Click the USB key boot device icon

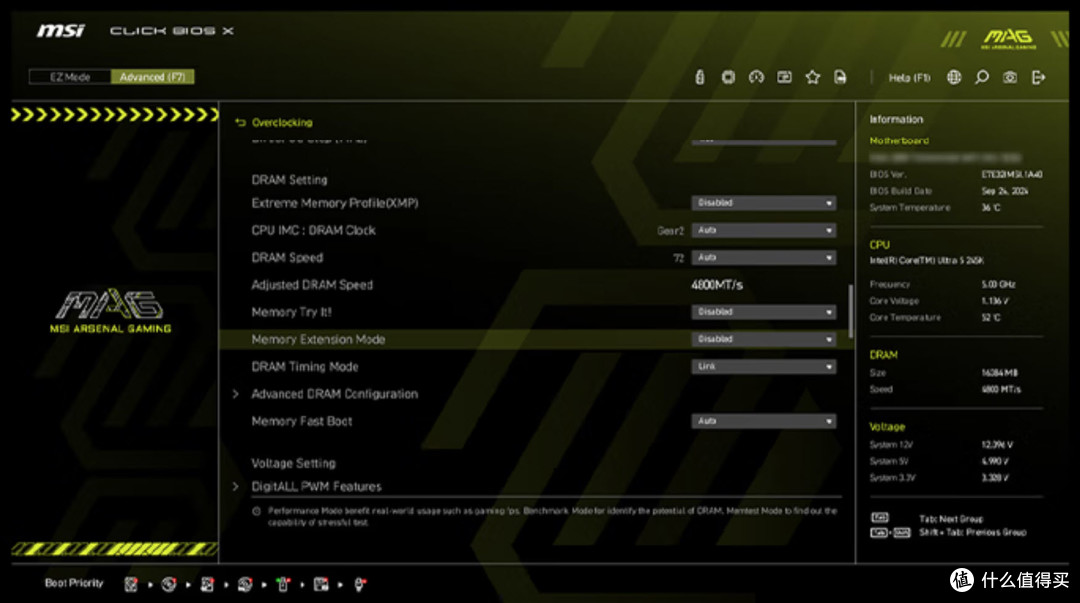coord(283,584)
